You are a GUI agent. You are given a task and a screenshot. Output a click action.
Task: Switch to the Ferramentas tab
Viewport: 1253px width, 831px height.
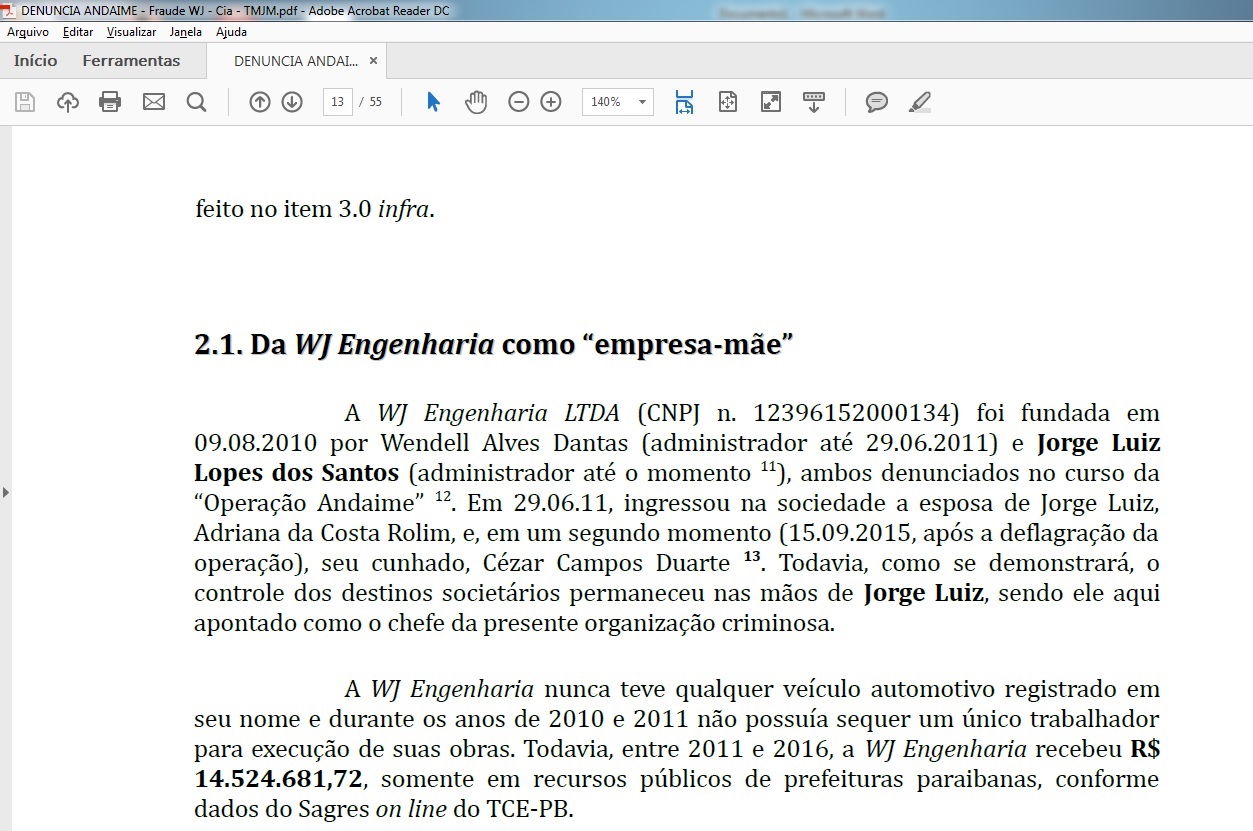[x=131, y=61]
